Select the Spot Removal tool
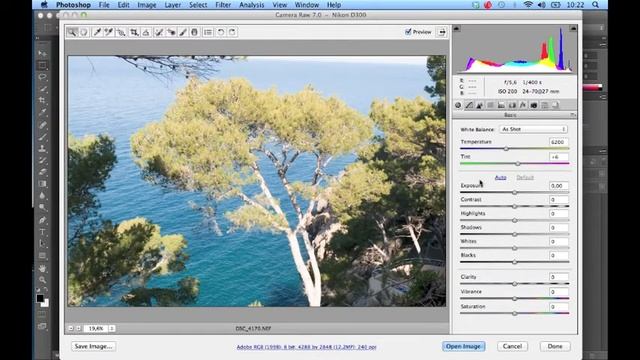The width and height of the screenshot is (640, 360). pos(159,32)
